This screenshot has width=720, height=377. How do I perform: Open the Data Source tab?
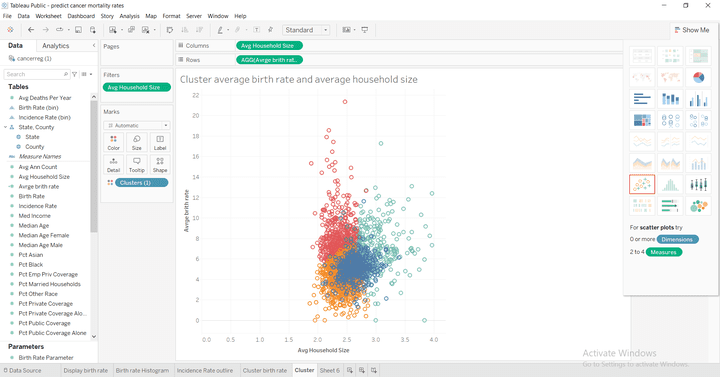(22, 370)
